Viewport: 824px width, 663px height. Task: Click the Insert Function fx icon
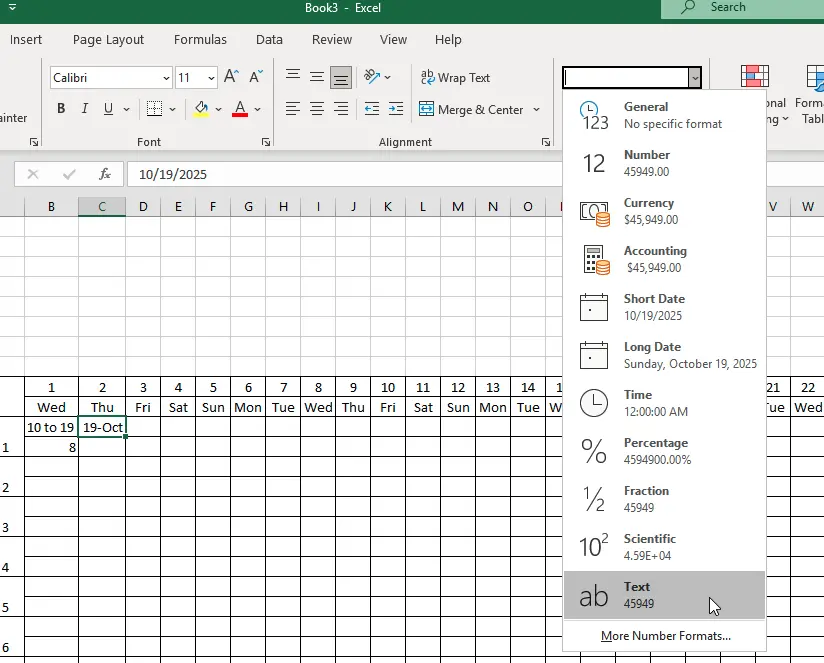coord(104,174)
